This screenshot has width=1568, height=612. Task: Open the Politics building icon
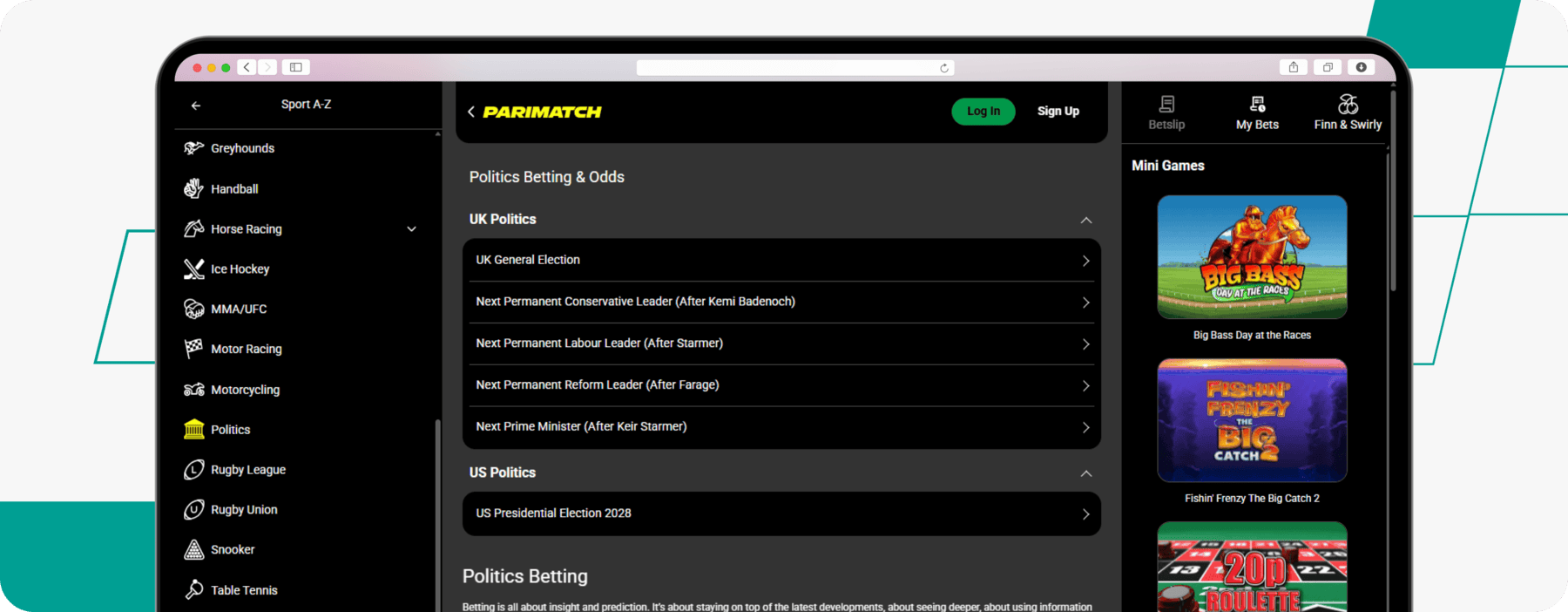[x=193, y=429]
